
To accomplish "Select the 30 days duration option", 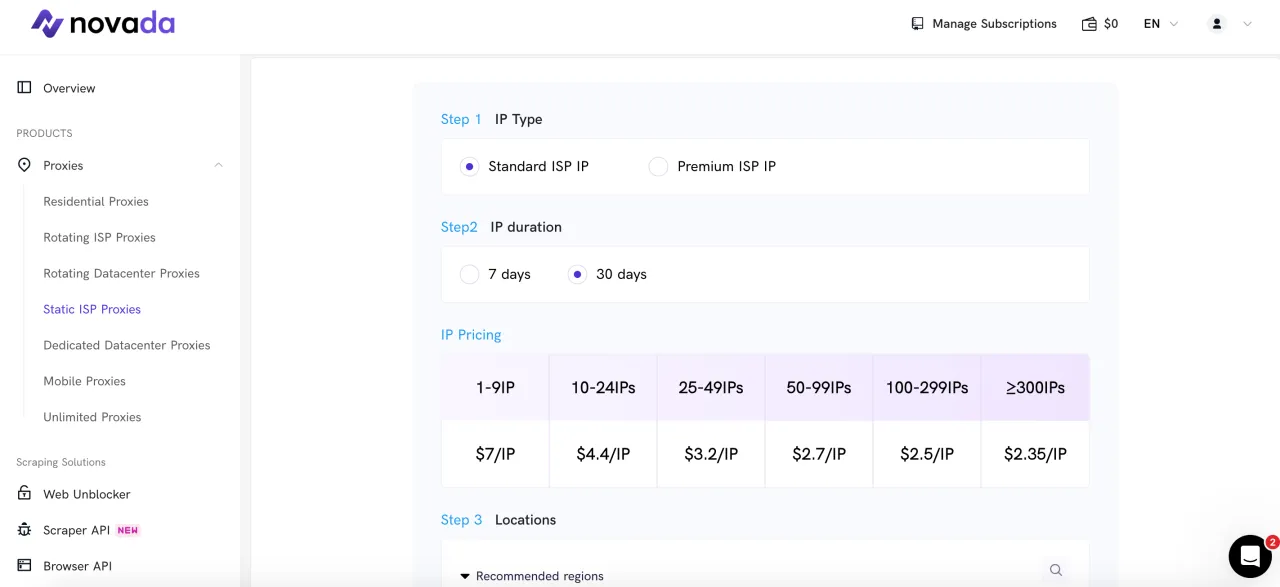I will [577, 275].
